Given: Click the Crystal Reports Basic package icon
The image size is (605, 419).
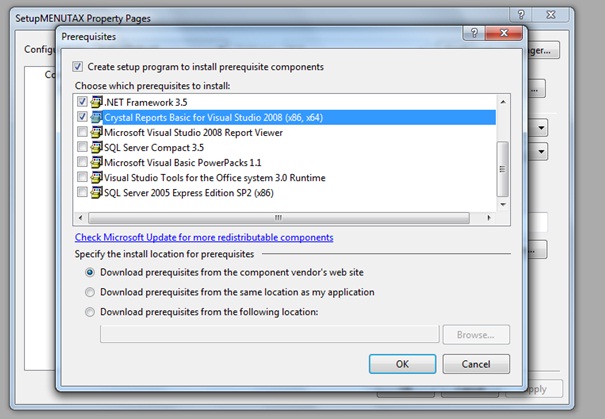Looking at the screenshot, I should (x=96, y=117).
